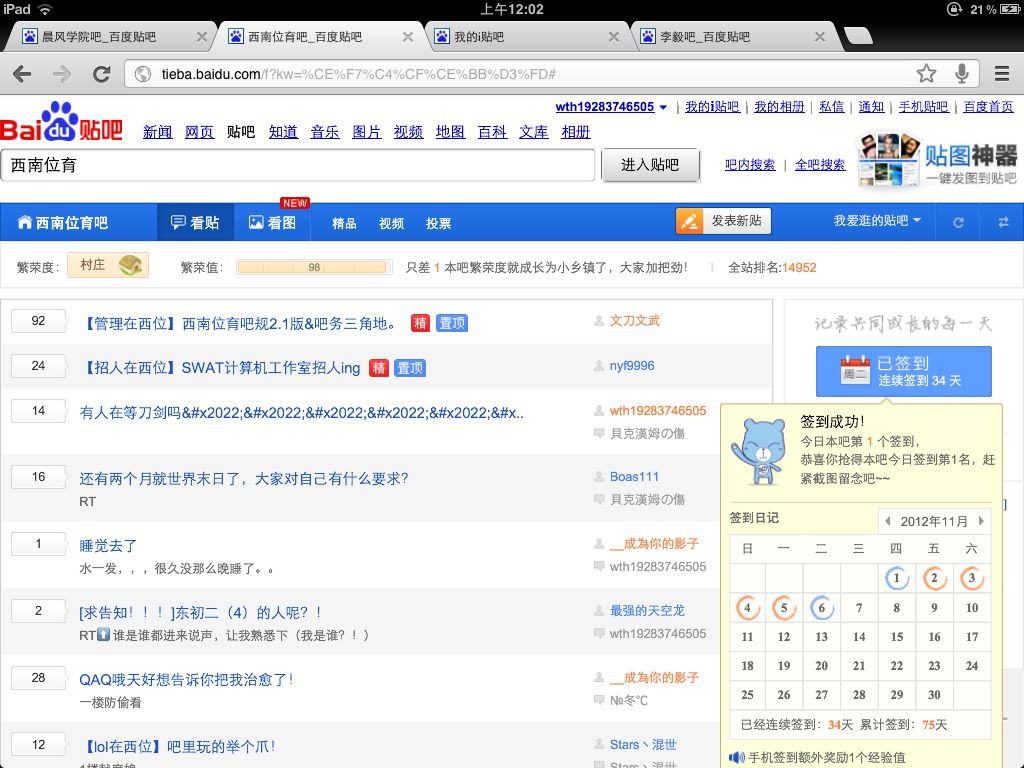
Task: Click the refresh icon in the blue bar
Action: coord(958,223)
